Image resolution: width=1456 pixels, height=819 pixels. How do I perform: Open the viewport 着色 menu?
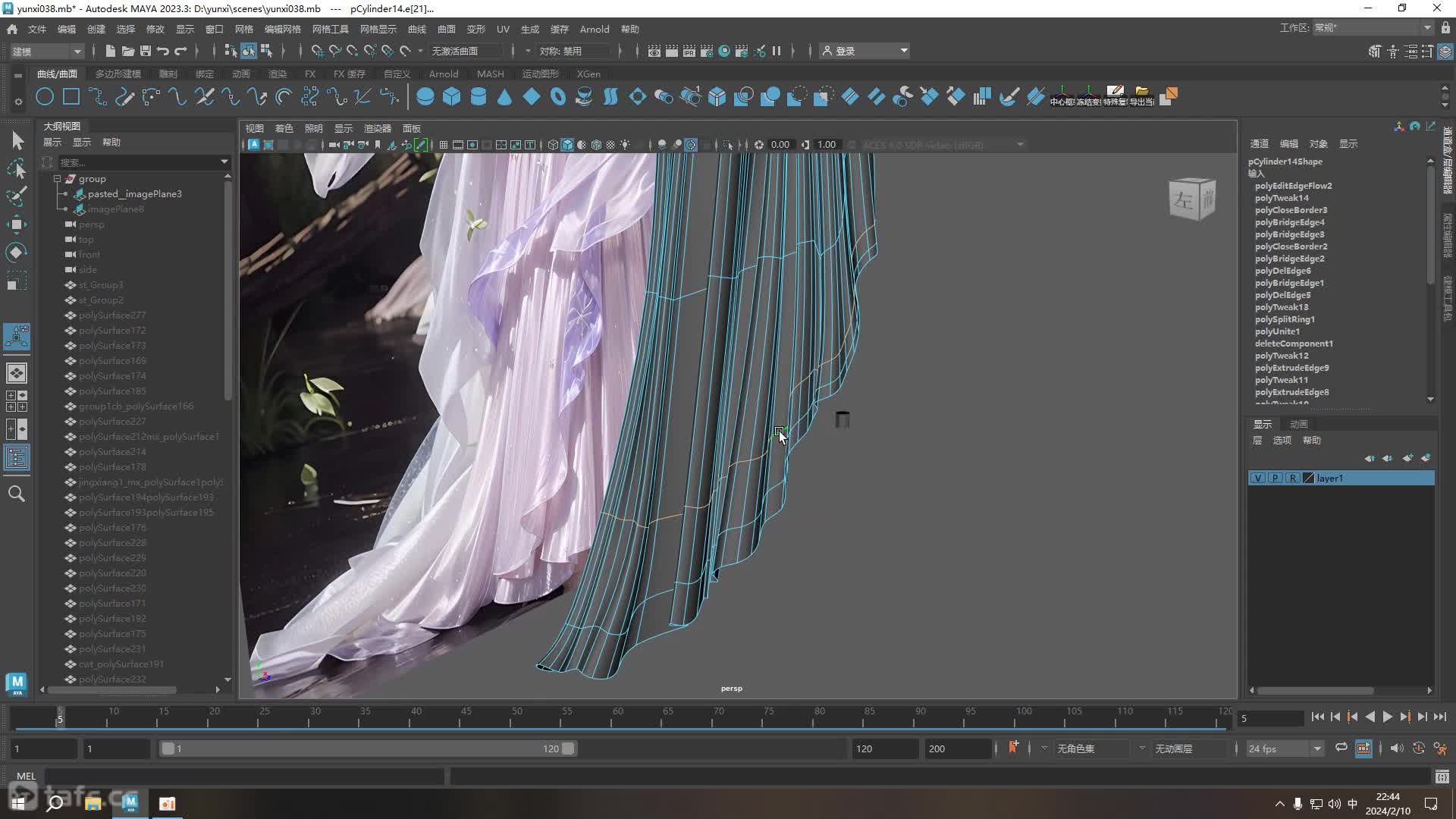pos(284,128)
